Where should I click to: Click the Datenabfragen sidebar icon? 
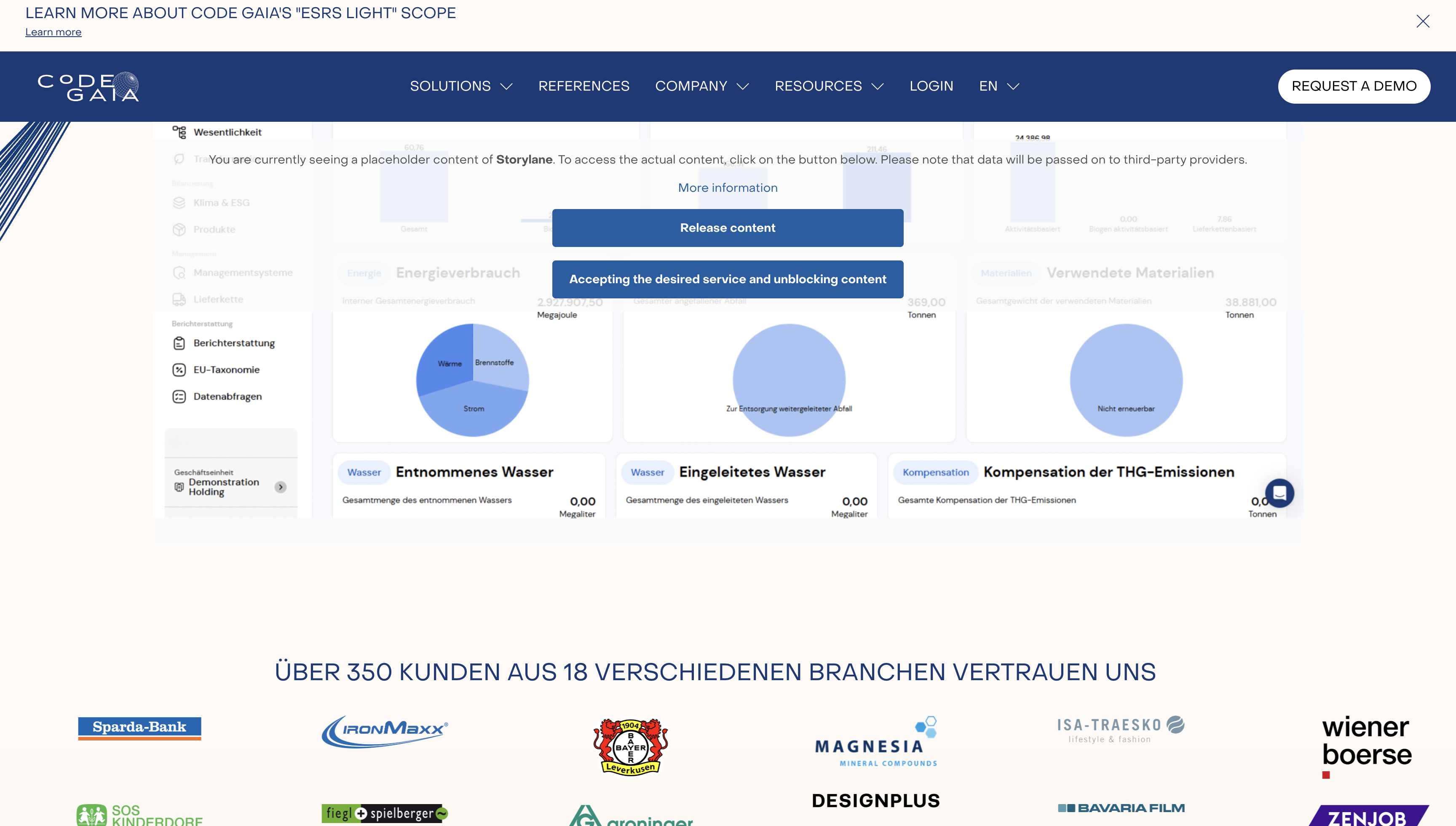179,397
